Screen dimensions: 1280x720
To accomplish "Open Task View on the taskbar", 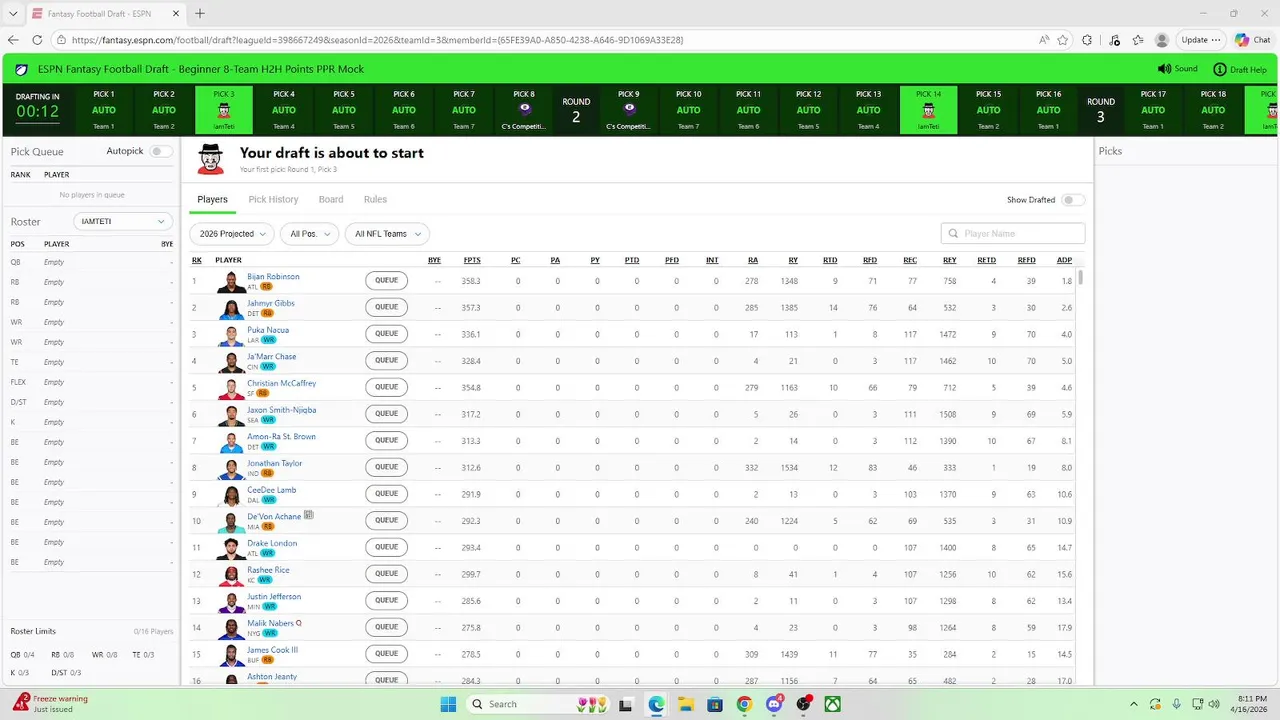I will [x=626, y=703].
